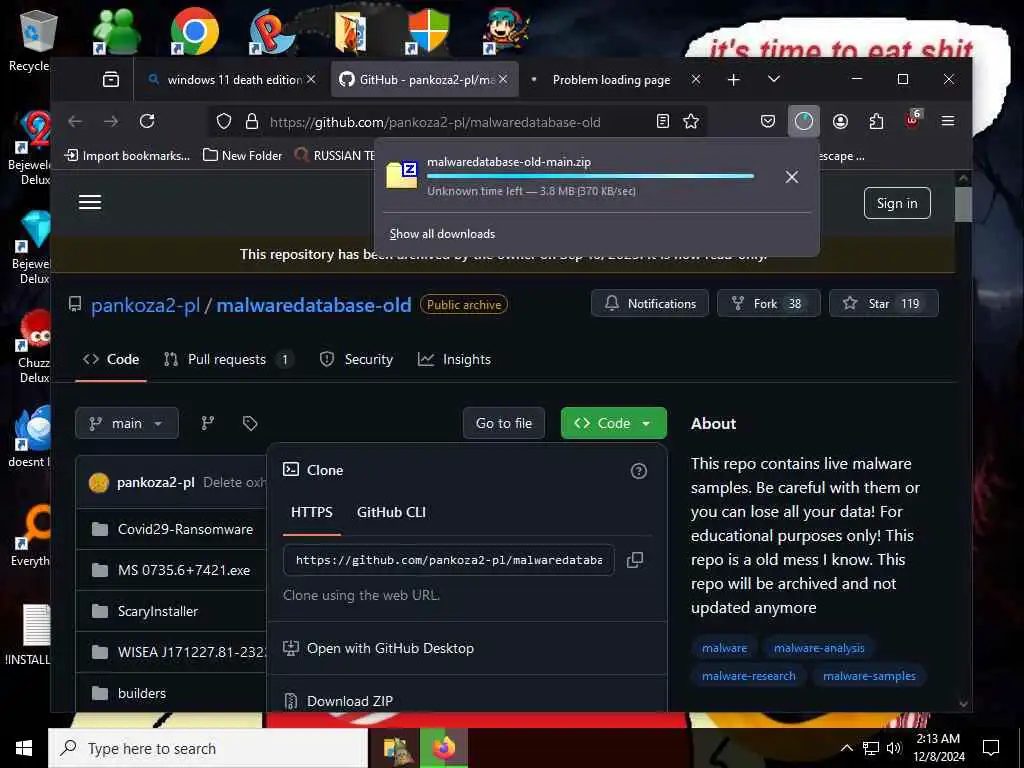Screen dimensions: 1024x768
Task: Click malware-analysis topic tag
Action: (x=819, y=648)
